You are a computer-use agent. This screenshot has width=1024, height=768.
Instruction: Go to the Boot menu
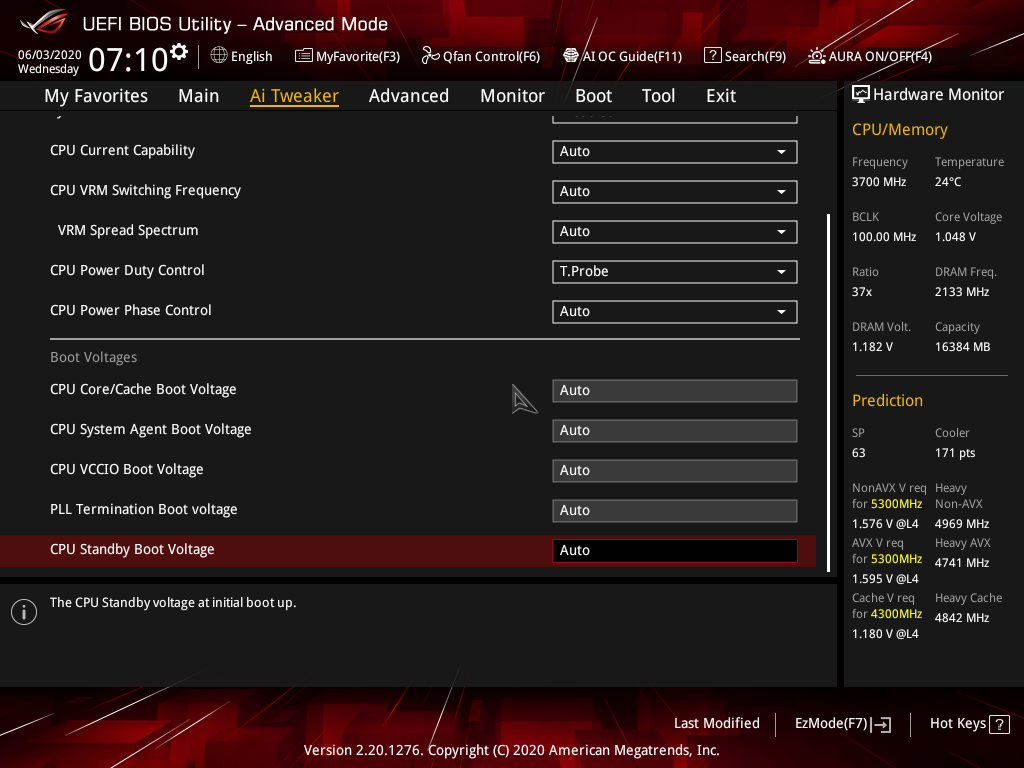point(593,95)
